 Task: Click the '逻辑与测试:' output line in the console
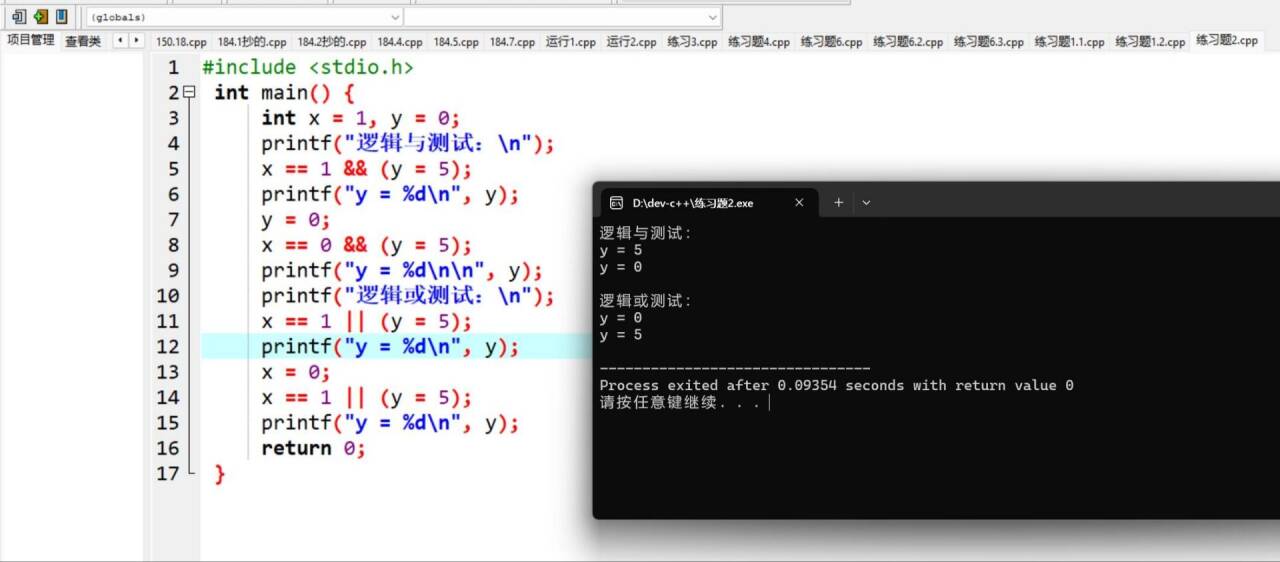click(x=646, y=233)
